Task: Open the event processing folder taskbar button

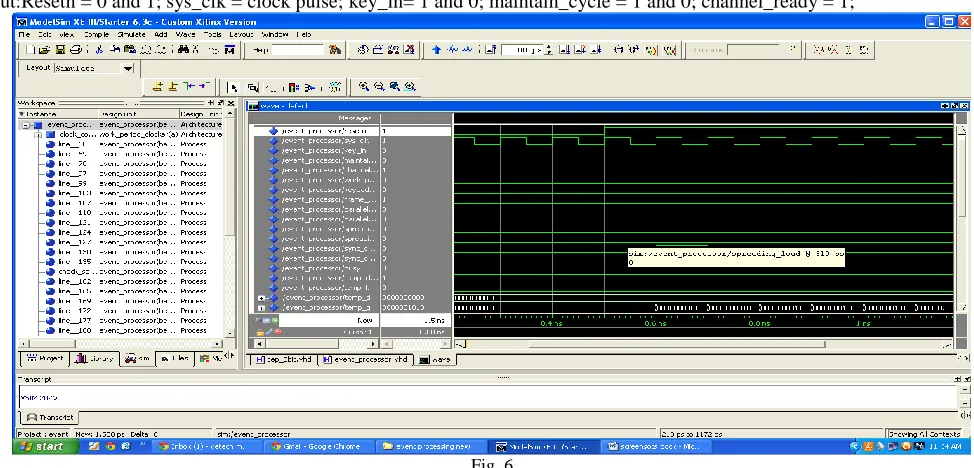Action: click(433, 446)
